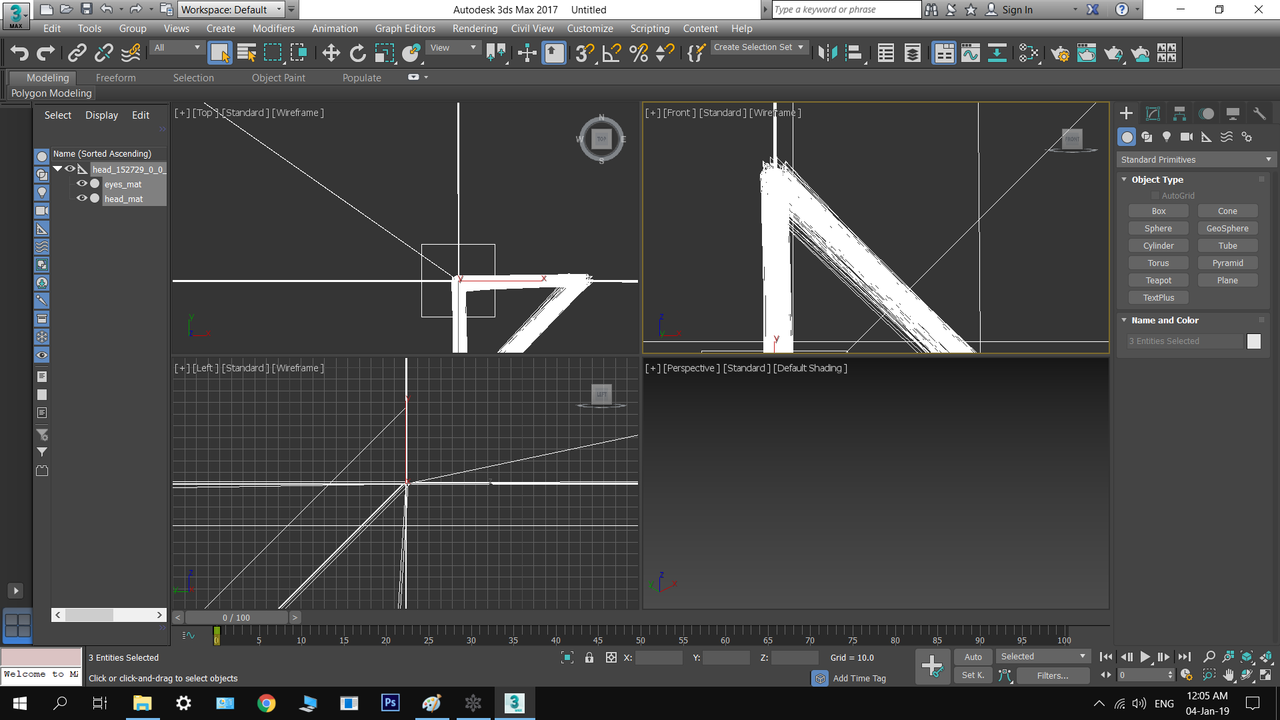The height and width of the screenshot is (720, 1280).
Task: Hide the eyes_mat object via eye icon
Action: tap(82, 184)
